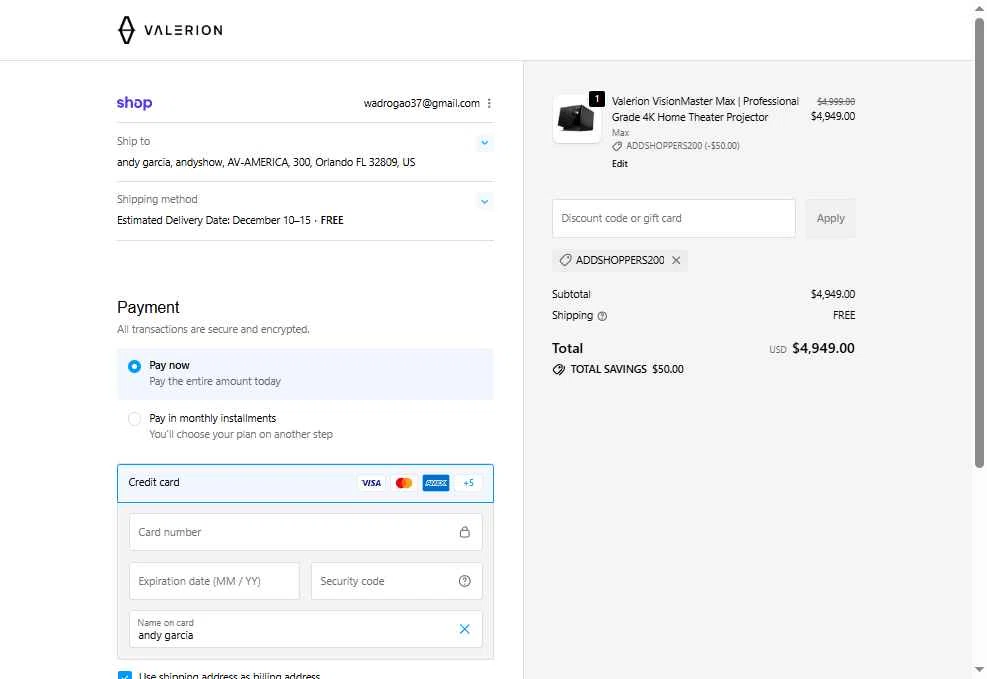Click the lock icon in Card number
Screen dimensions: 987x679
coord(465,532)
